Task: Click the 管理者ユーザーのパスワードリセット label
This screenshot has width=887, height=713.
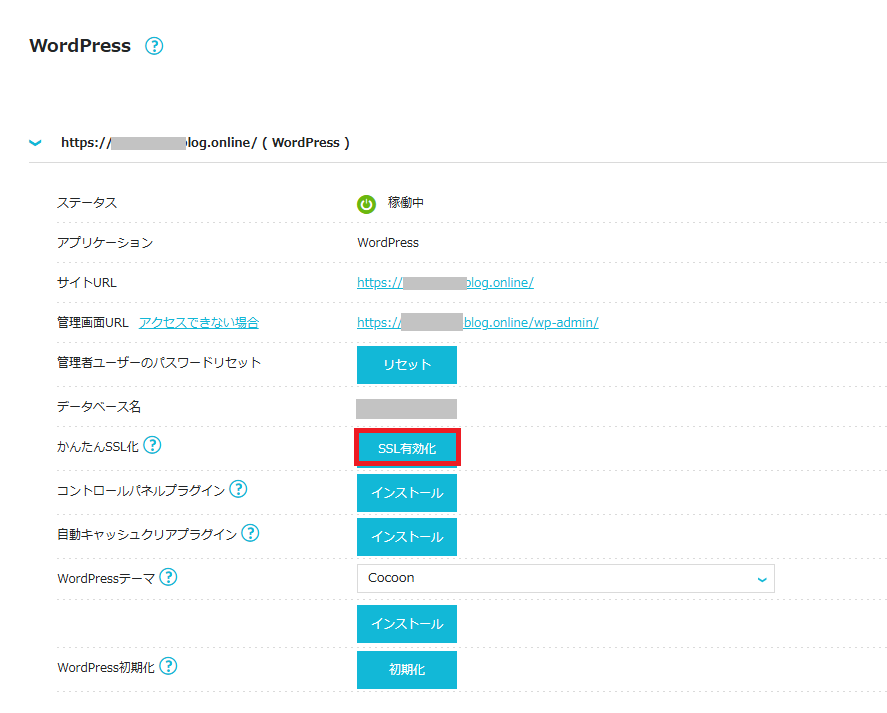Action: [159, 363]
